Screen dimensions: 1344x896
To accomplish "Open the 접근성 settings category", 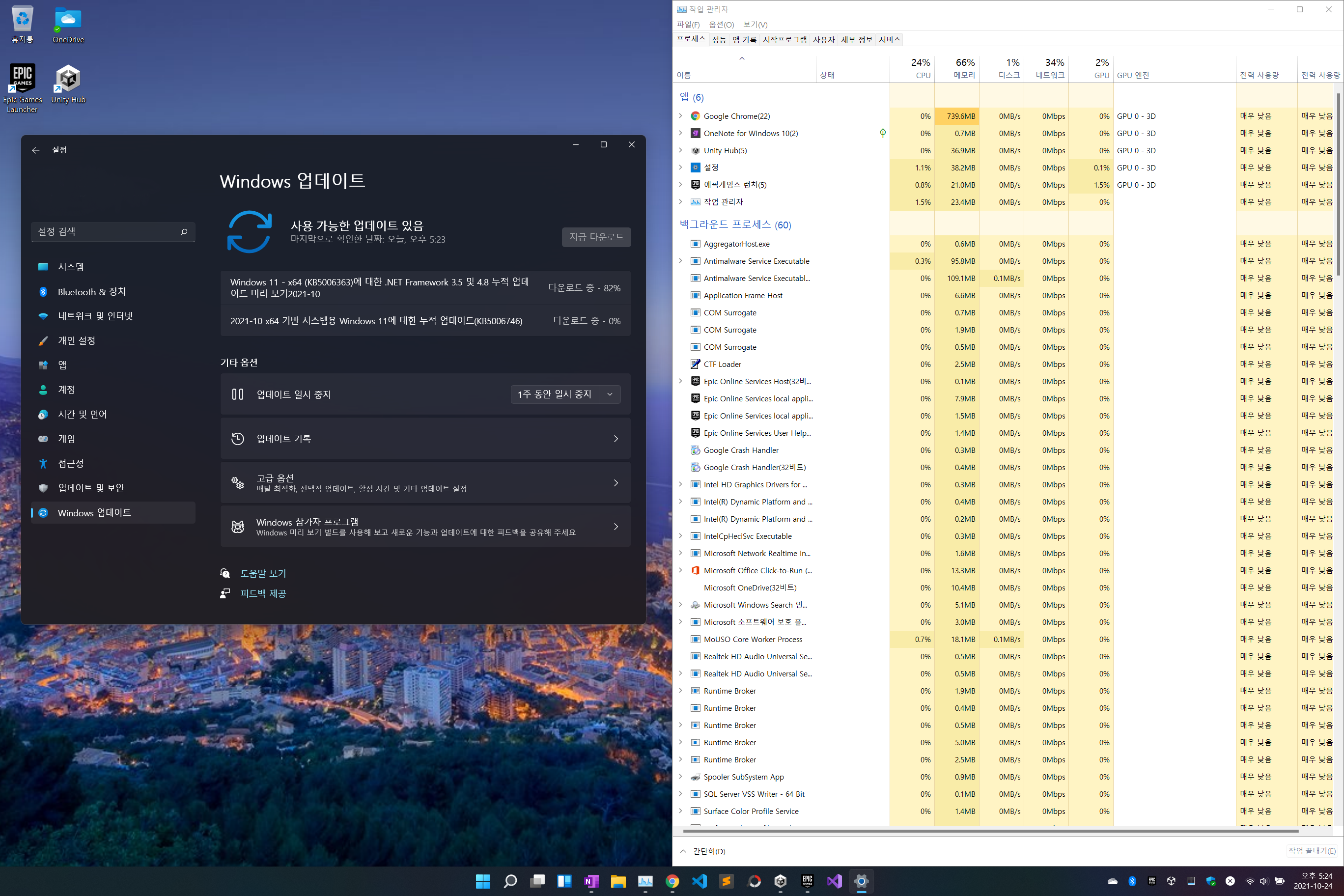I will pyautogui.click(x=71, y=463).
